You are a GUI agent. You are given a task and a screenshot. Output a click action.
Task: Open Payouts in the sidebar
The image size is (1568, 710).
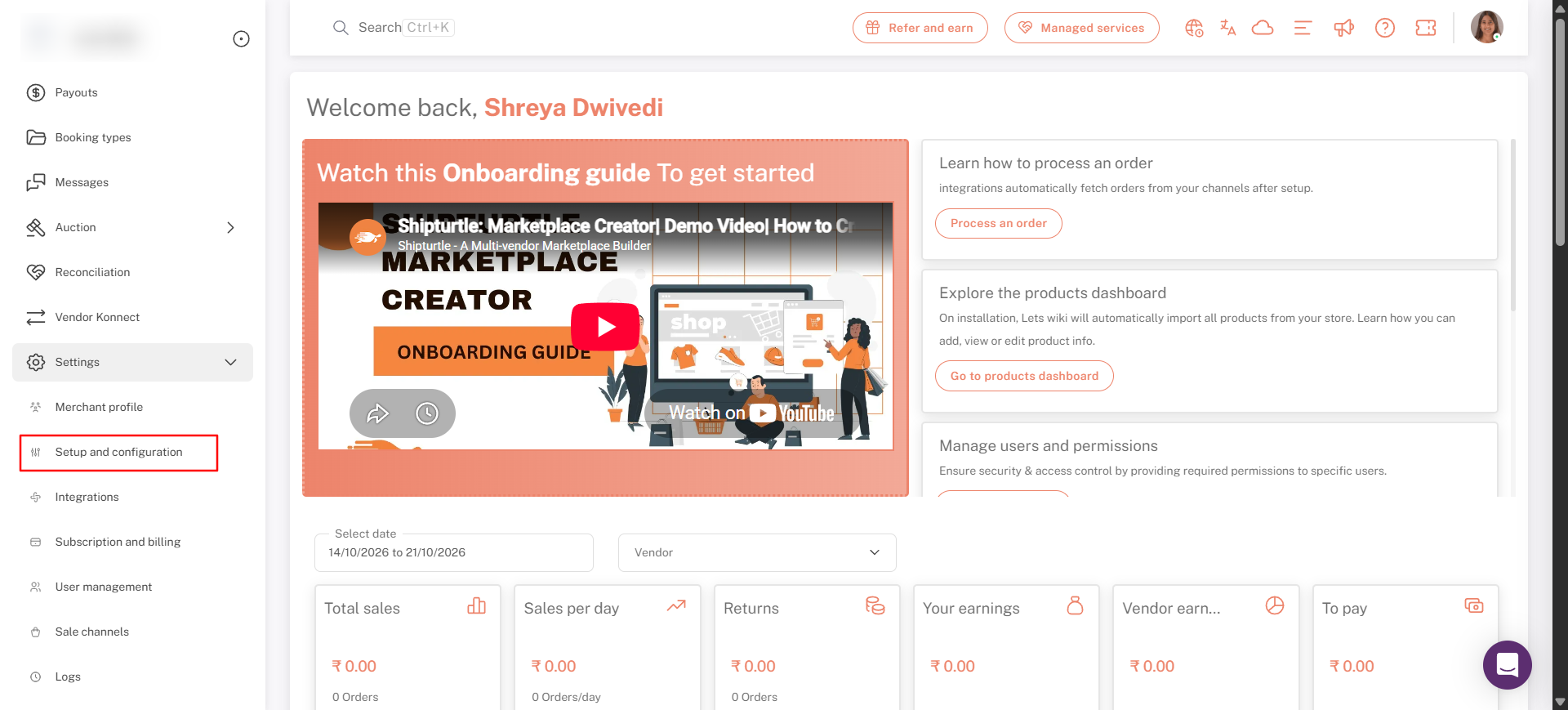pos(132,92)
